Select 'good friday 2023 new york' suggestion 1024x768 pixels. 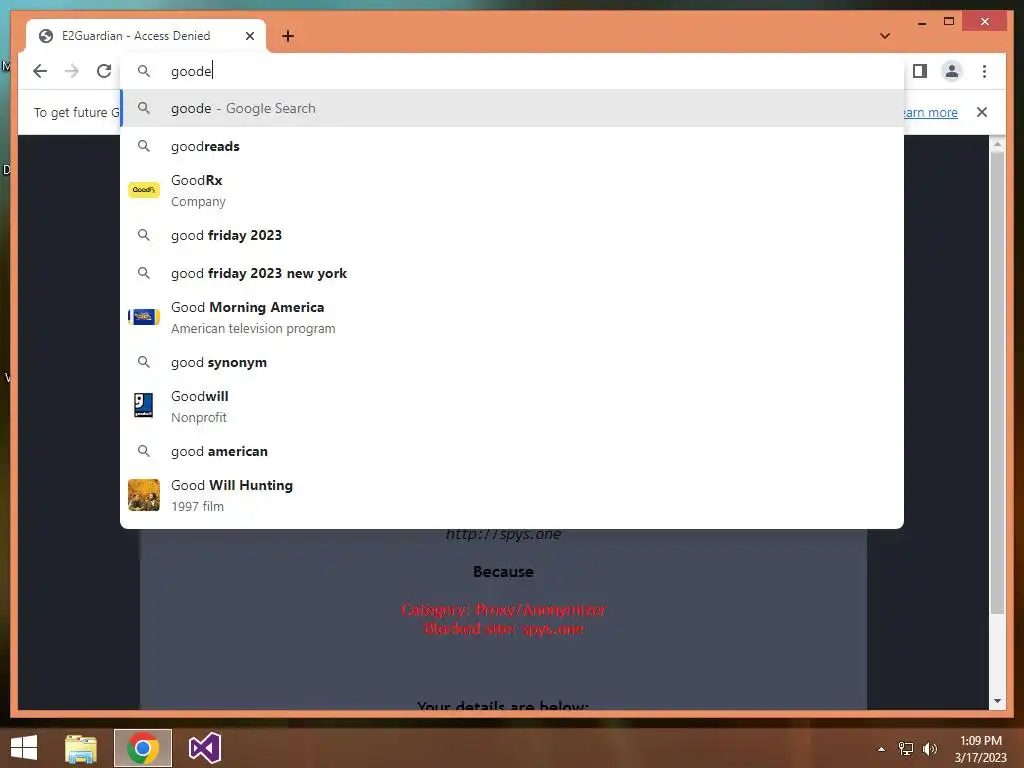tap(512, 273)
